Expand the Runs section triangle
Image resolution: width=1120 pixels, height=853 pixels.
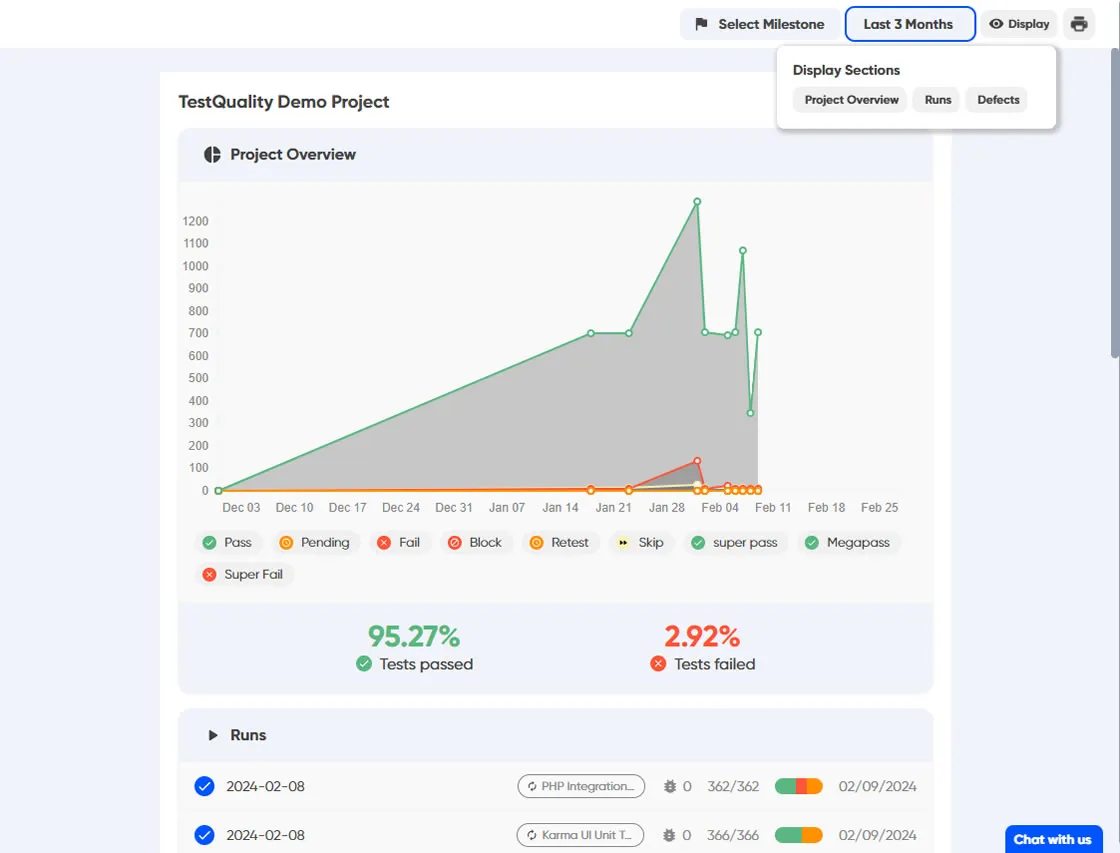(212, 735)
